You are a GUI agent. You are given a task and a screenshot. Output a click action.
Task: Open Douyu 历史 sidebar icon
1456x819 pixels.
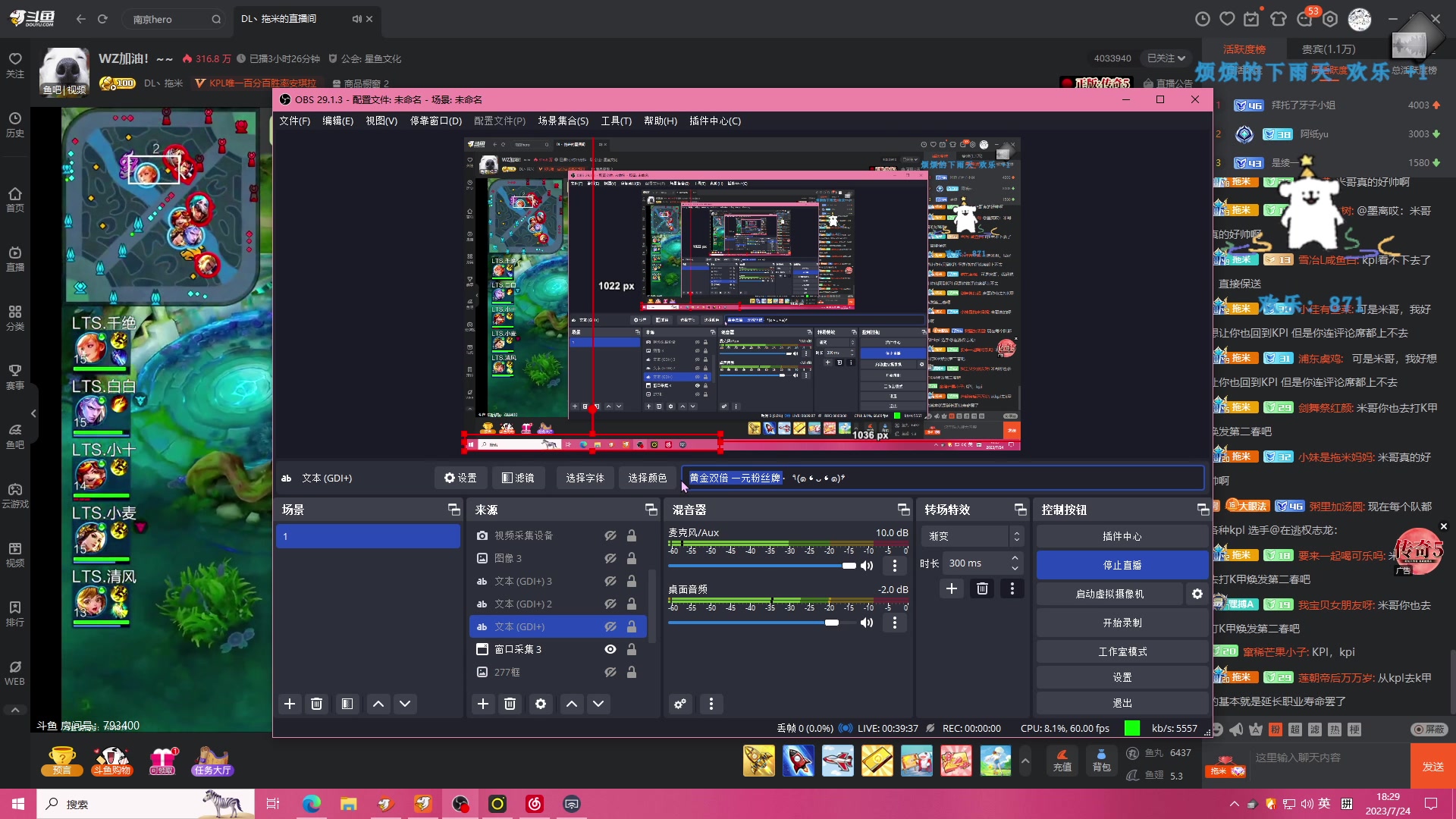[15, 125]
